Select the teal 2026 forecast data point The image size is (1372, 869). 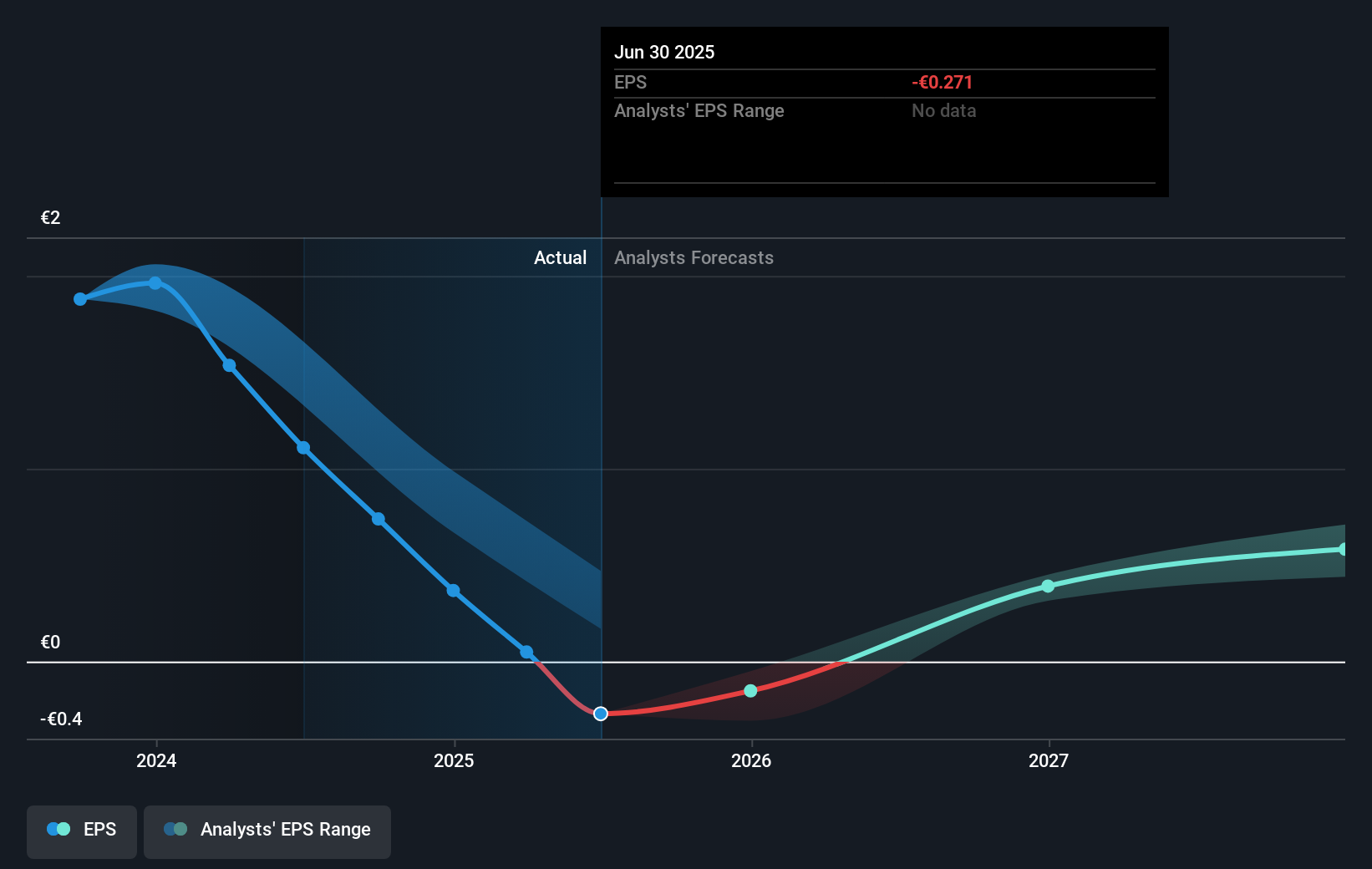tap(750, 691)
